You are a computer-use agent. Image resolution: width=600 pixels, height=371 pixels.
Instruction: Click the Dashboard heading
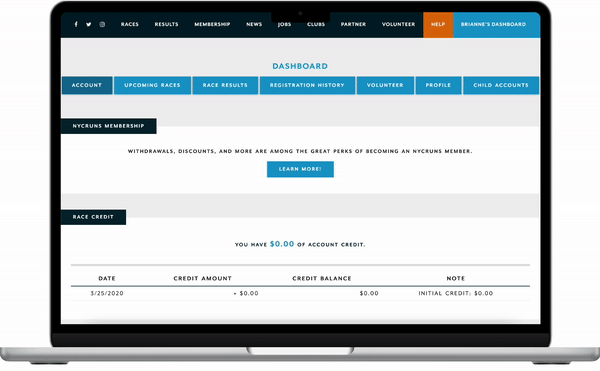[300, 66]
